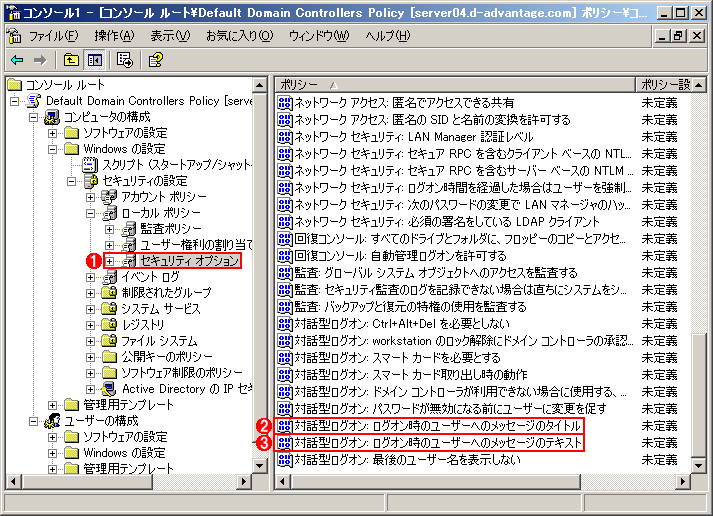Screen dimensions: 713x516
Task: Click the イベント ログ tree icon
Action: [x=109, y=276]
